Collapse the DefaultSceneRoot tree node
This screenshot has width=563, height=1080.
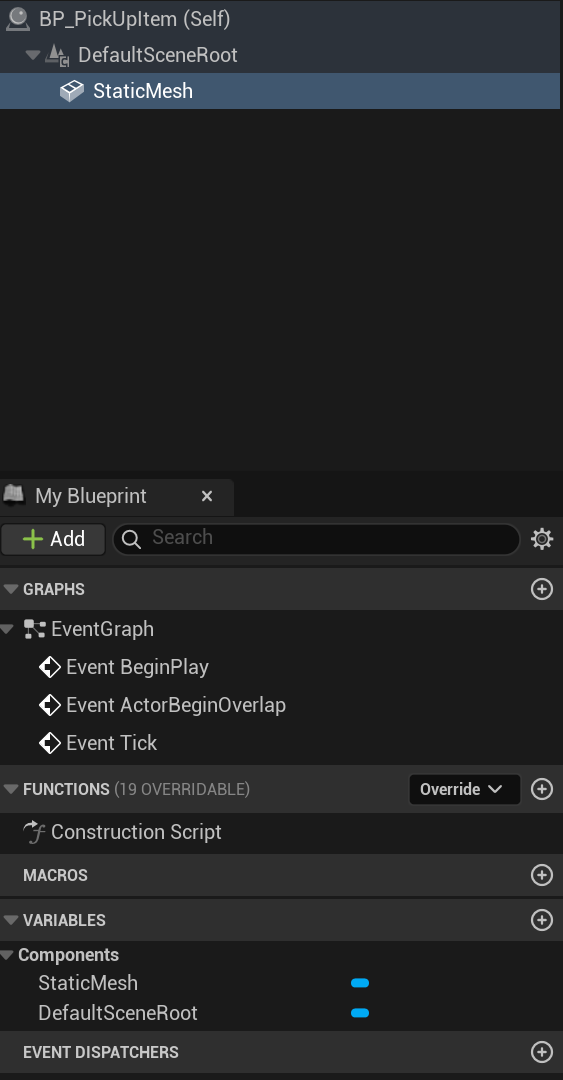32,54
